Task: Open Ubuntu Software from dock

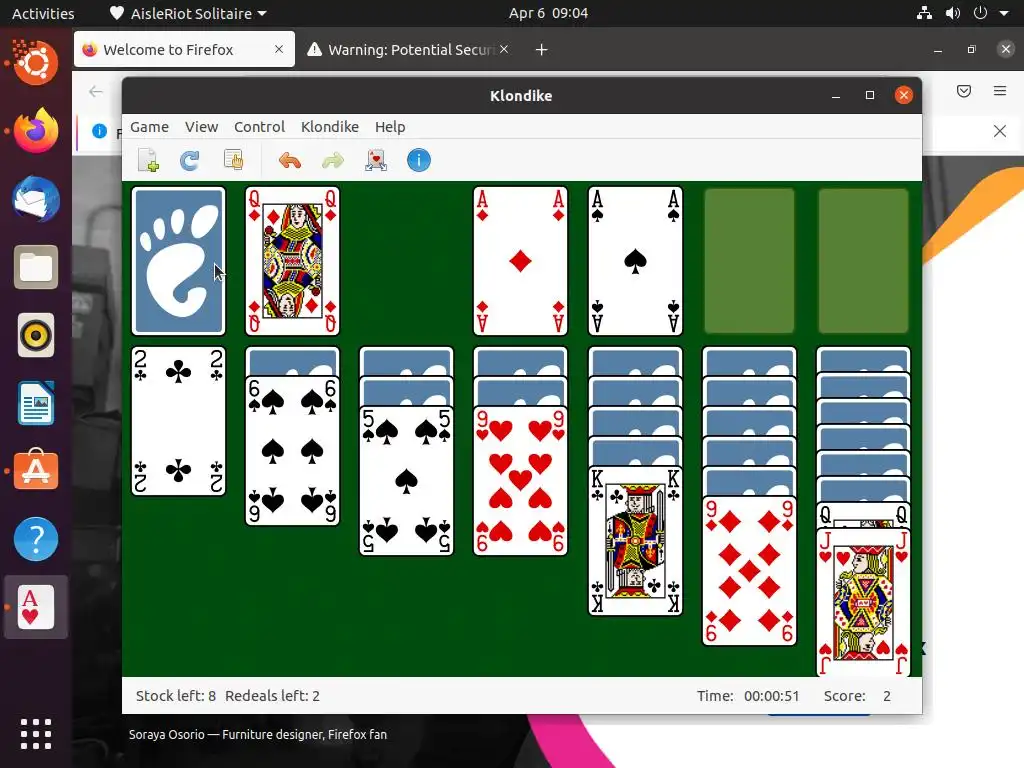Action: 36,470
